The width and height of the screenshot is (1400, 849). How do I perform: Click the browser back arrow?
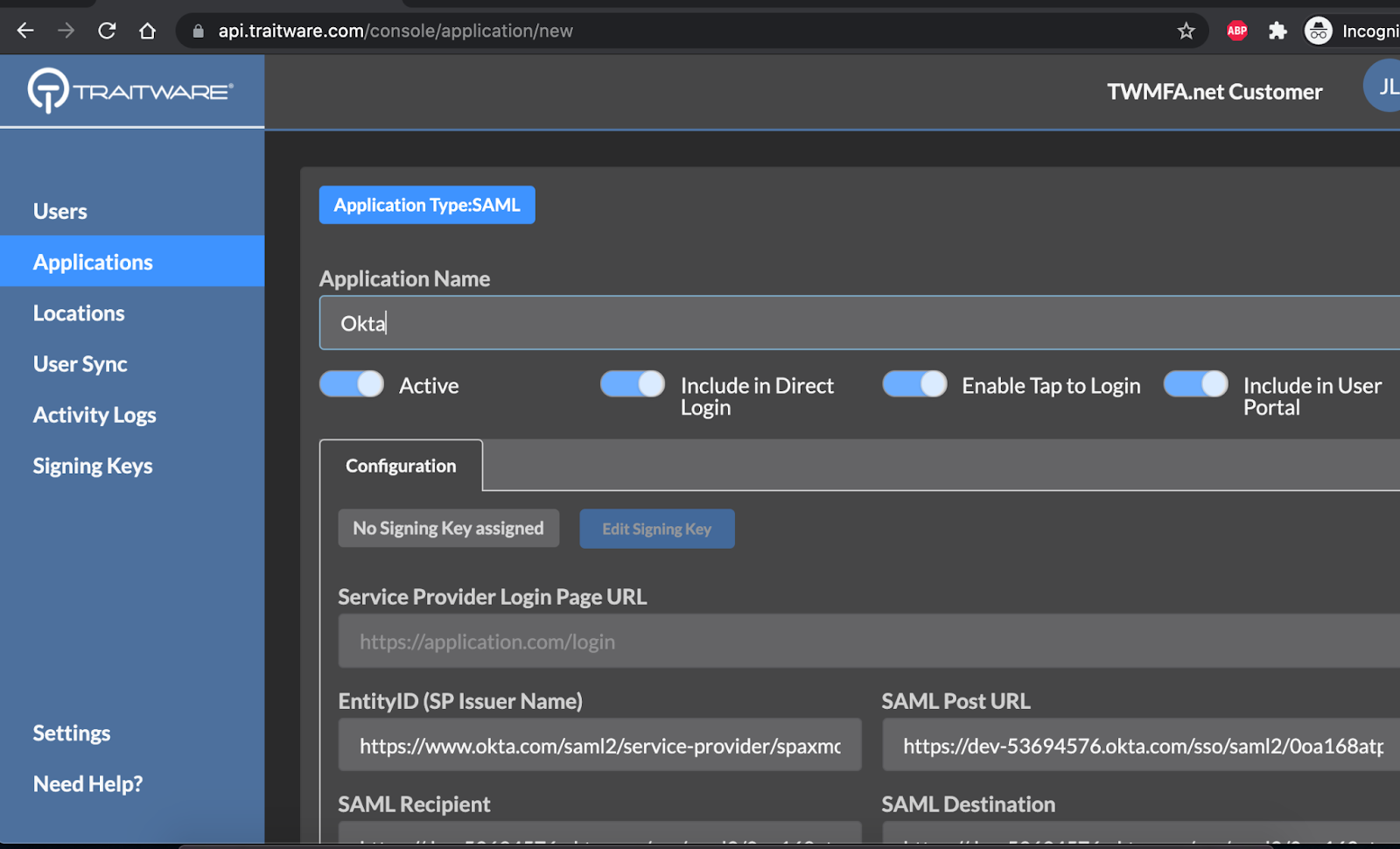click(x=25, y=31)
